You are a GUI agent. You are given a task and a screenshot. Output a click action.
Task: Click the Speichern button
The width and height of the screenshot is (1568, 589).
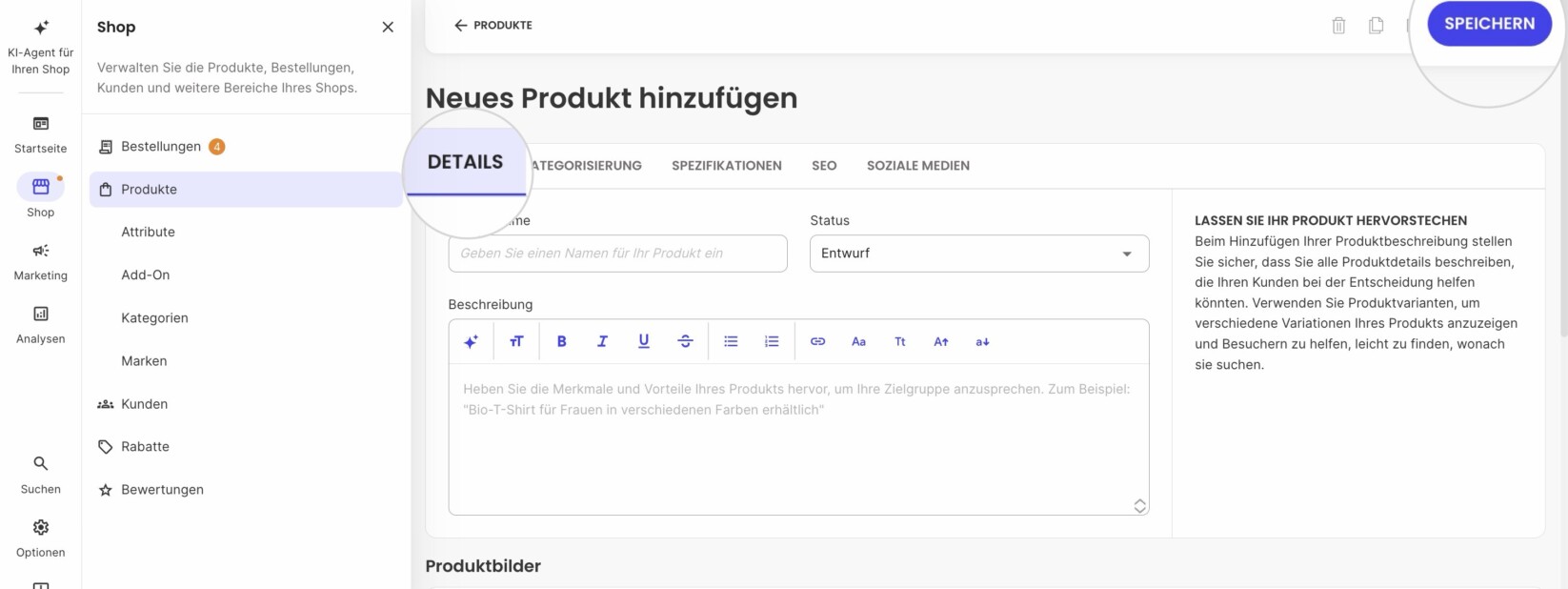point(1489,24)
